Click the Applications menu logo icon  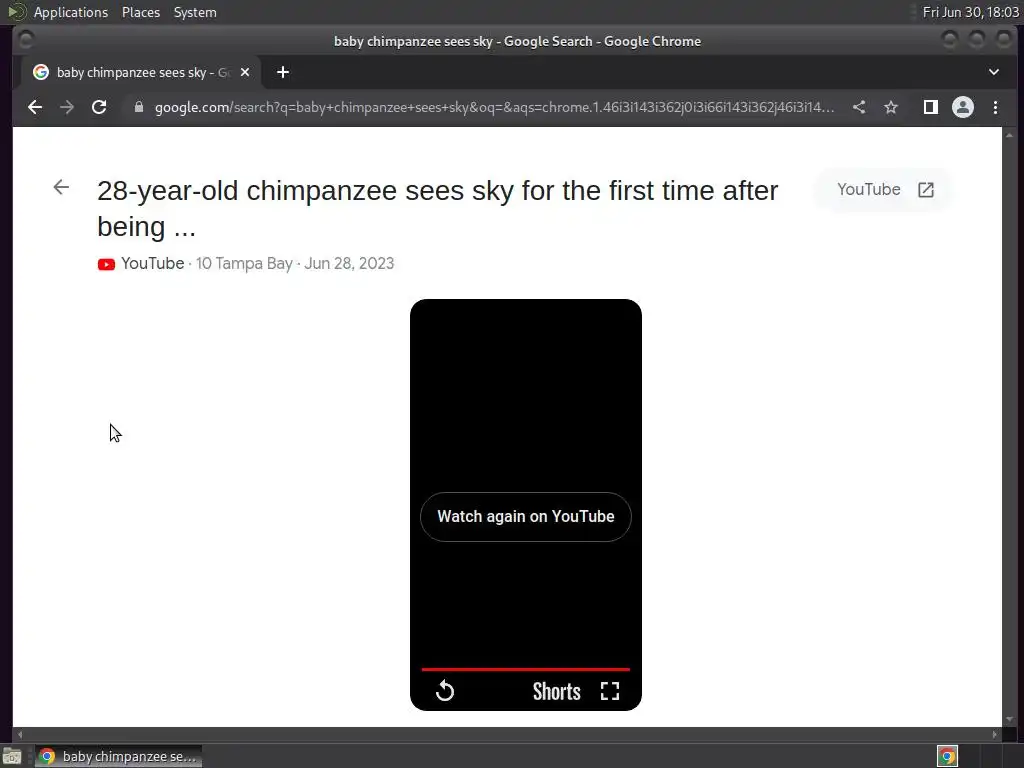pos(17,12)
